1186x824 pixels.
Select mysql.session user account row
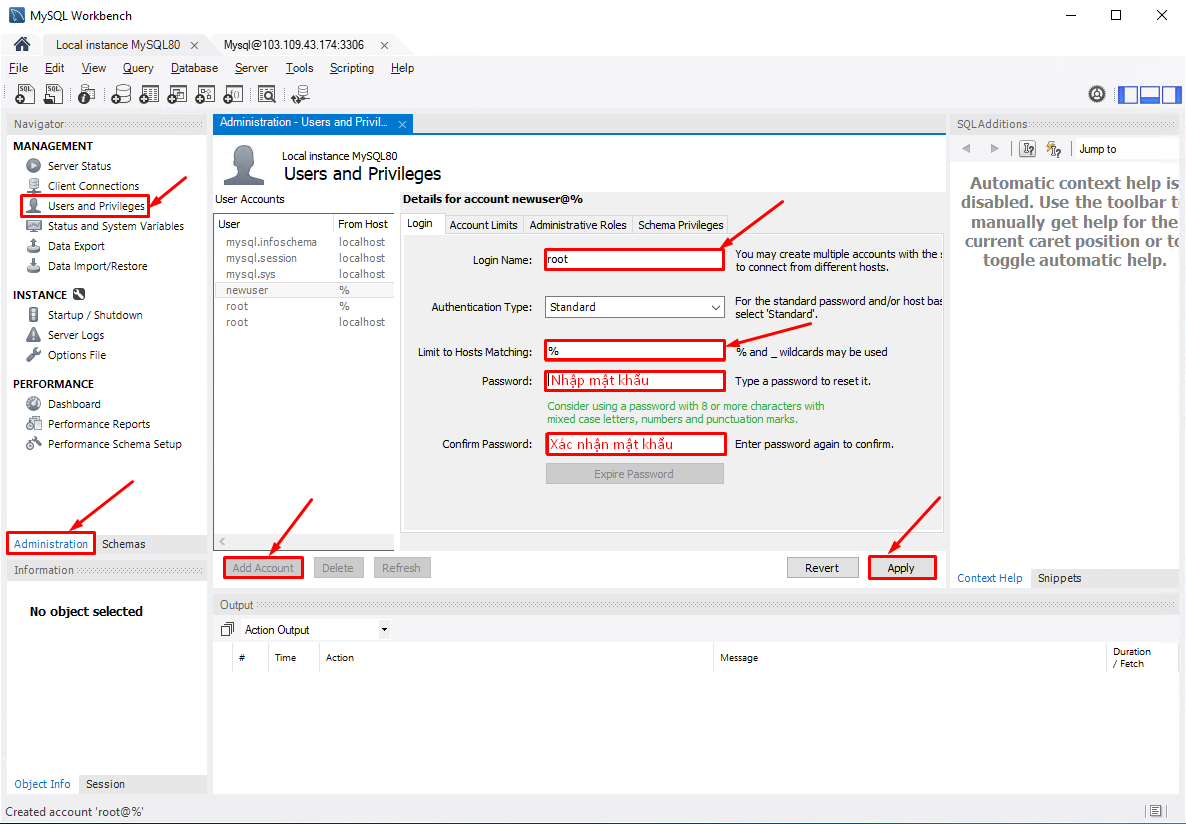coord(304,258)
